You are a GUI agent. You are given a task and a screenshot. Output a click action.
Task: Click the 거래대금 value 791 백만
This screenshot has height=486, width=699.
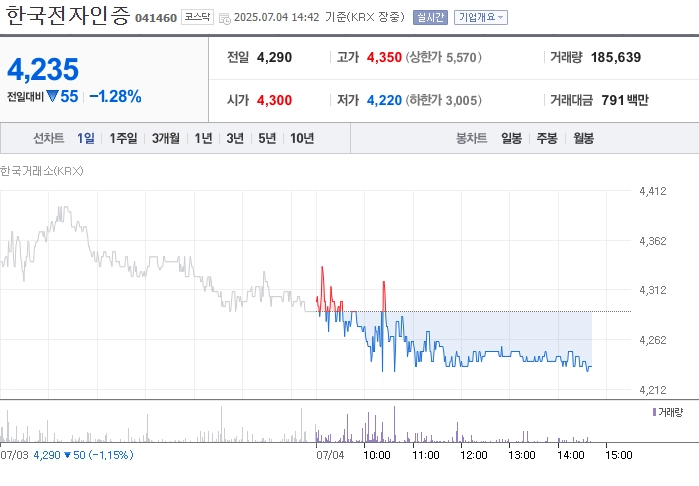(625, 100)
